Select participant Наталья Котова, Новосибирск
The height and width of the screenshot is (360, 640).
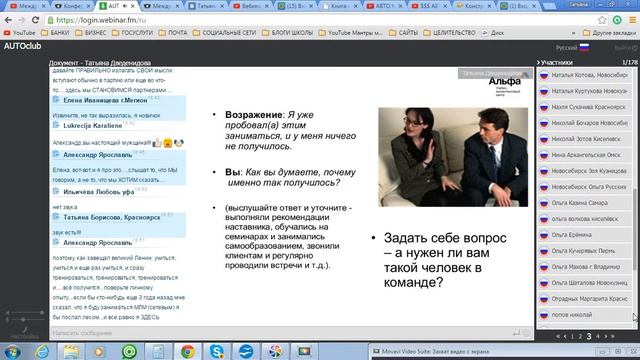click(x=584, y=75)
